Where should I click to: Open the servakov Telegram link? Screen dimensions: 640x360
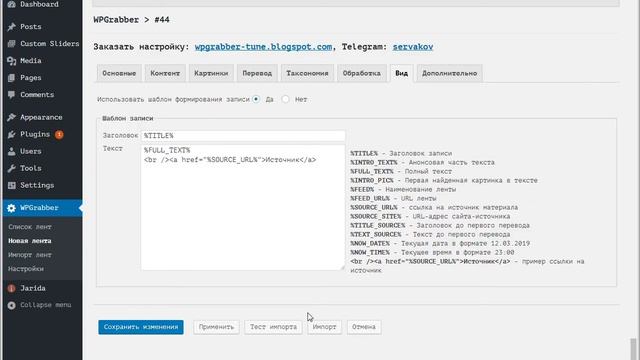413,47
